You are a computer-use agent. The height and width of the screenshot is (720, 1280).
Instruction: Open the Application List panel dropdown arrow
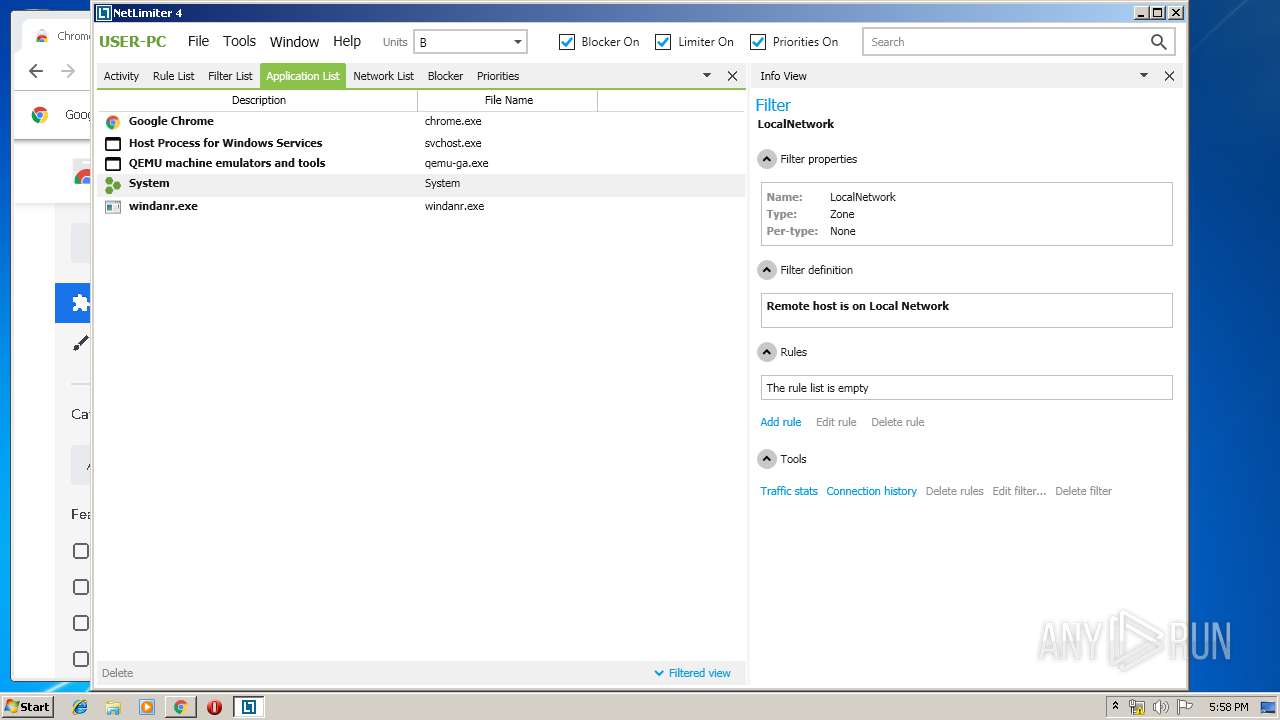coord(707,76)
